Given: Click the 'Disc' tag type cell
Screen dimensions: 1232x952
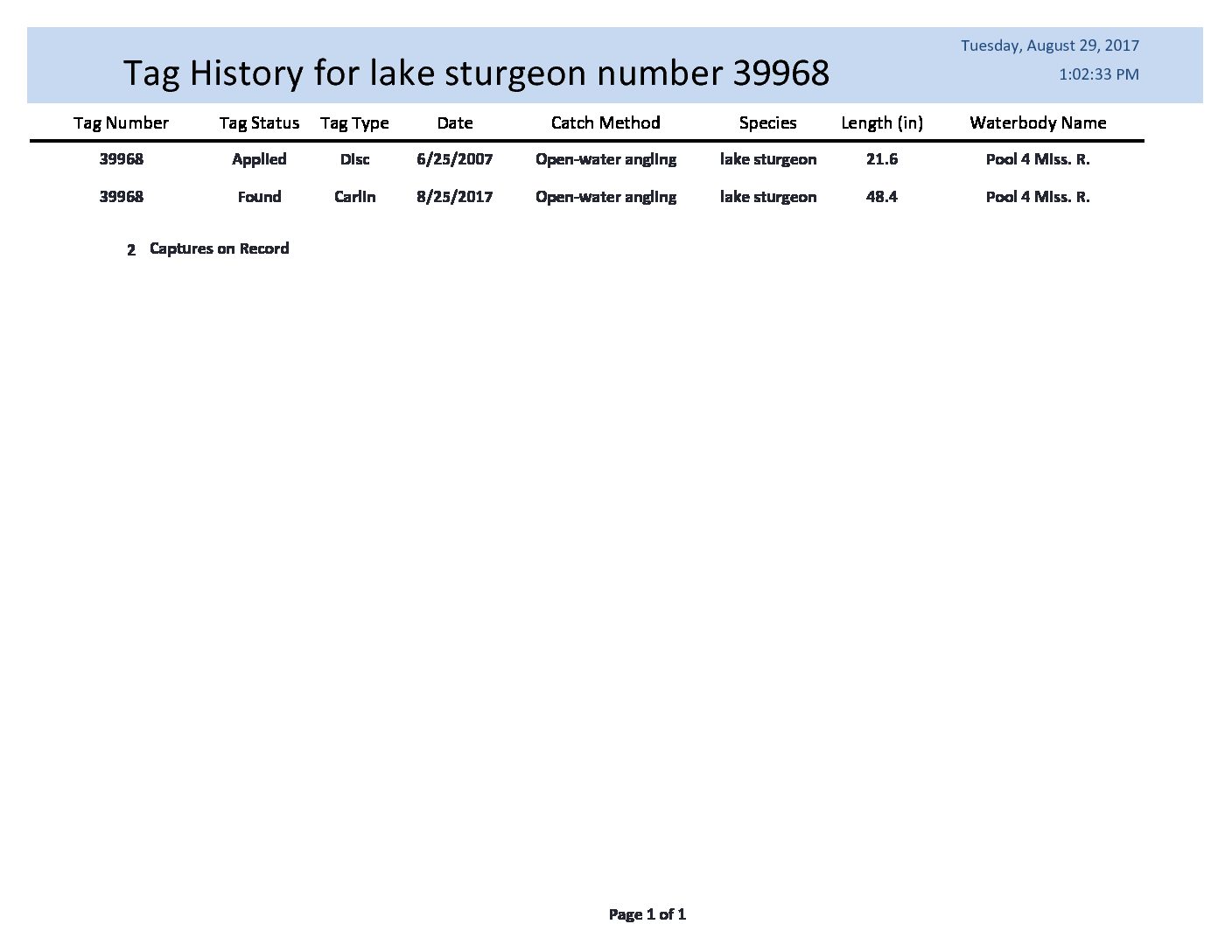Looking at the screenshot, I should (x=354, y=159).
